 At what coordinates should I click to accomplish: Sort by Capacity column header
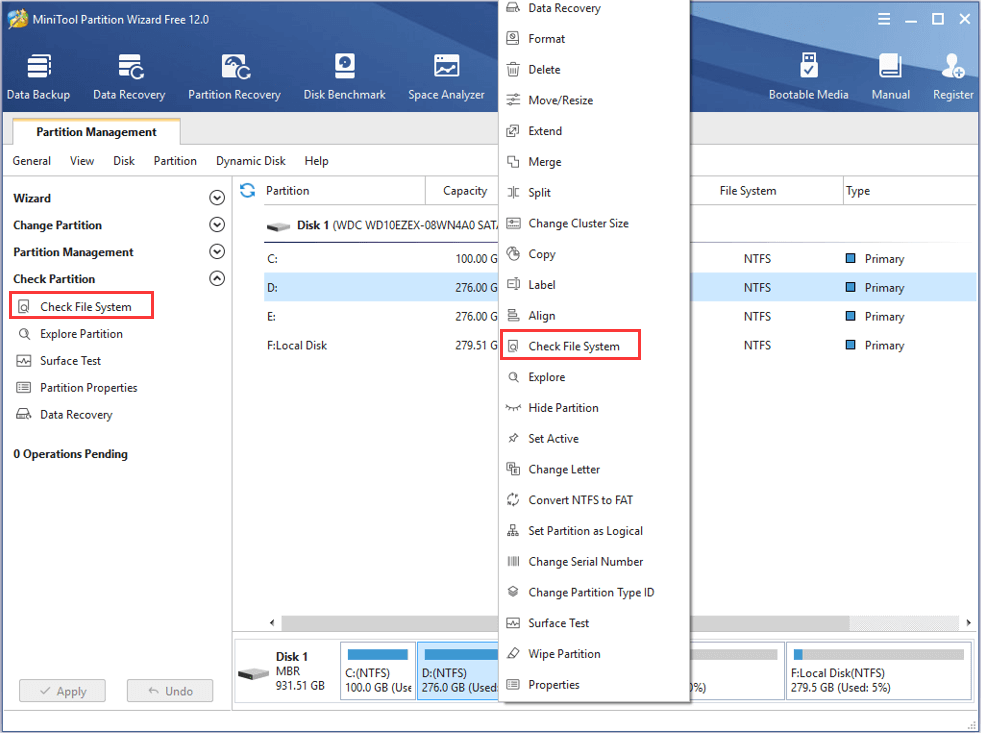(x=465, y=191)
